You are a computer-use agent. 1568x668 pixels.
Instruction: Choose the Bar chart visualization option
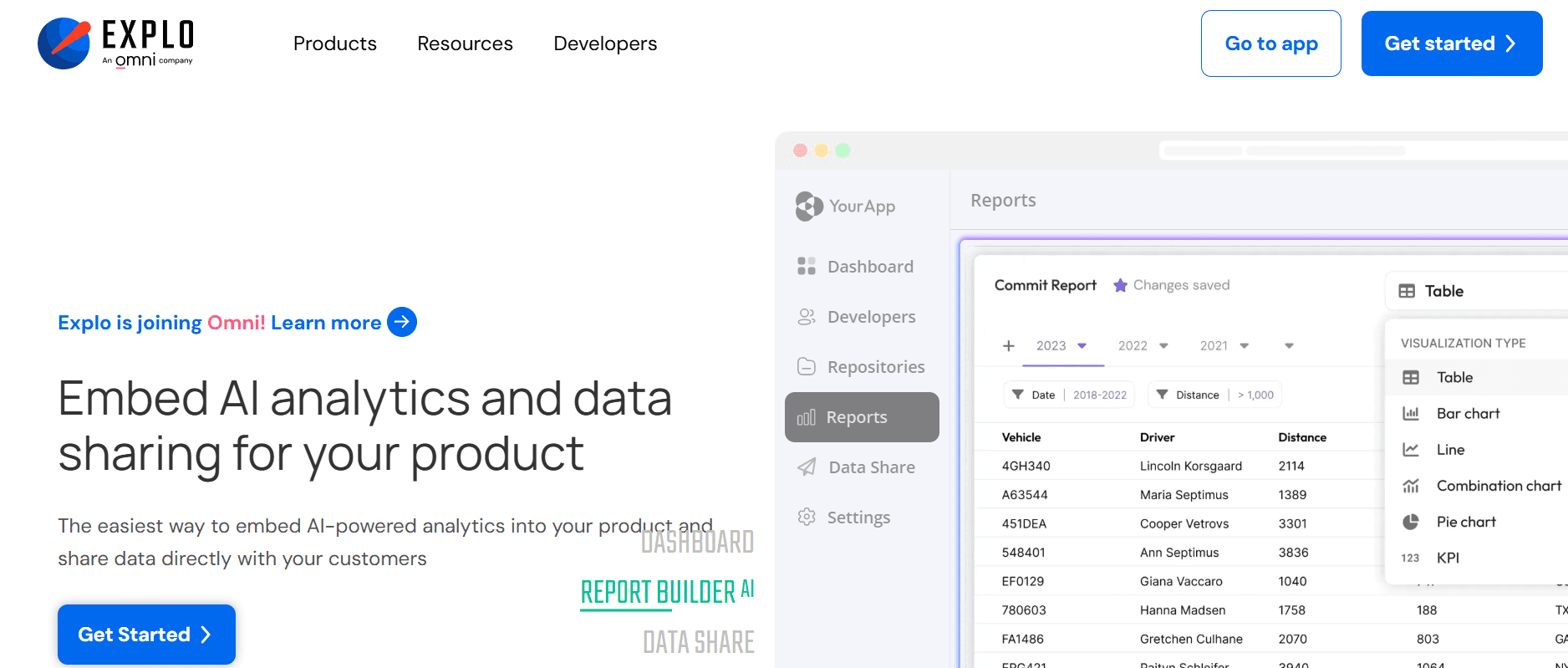click(x=1476, y=413)
